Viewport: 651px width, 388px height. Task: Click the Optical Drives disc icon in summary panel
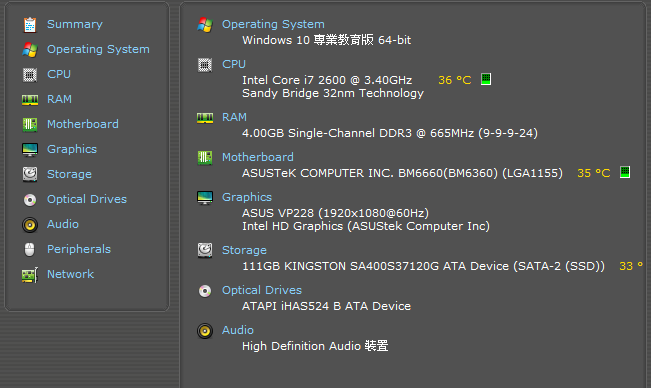click(x=205, y=291)
